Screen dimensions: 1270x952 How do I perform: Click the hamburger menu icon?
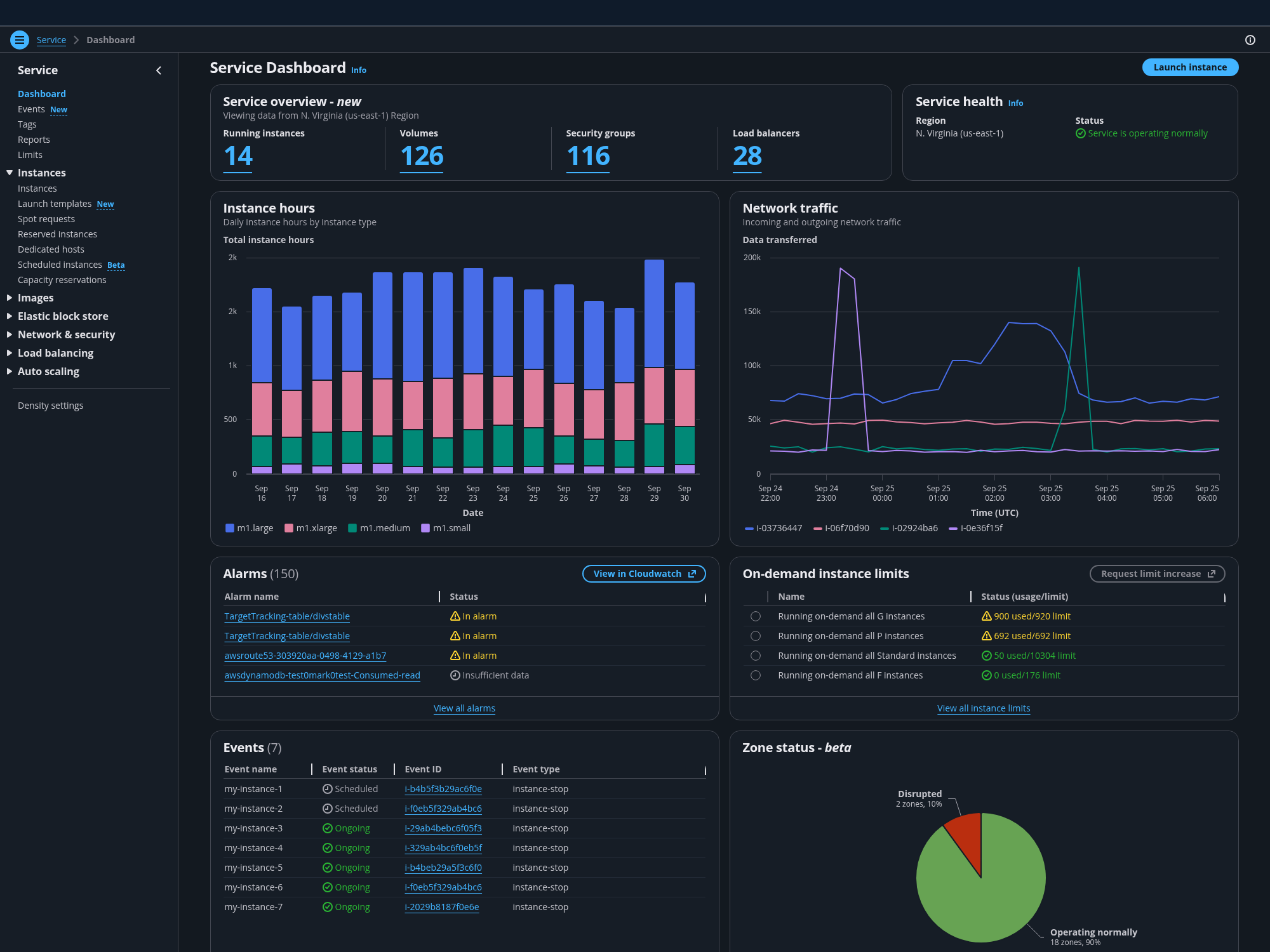[20, 40]
